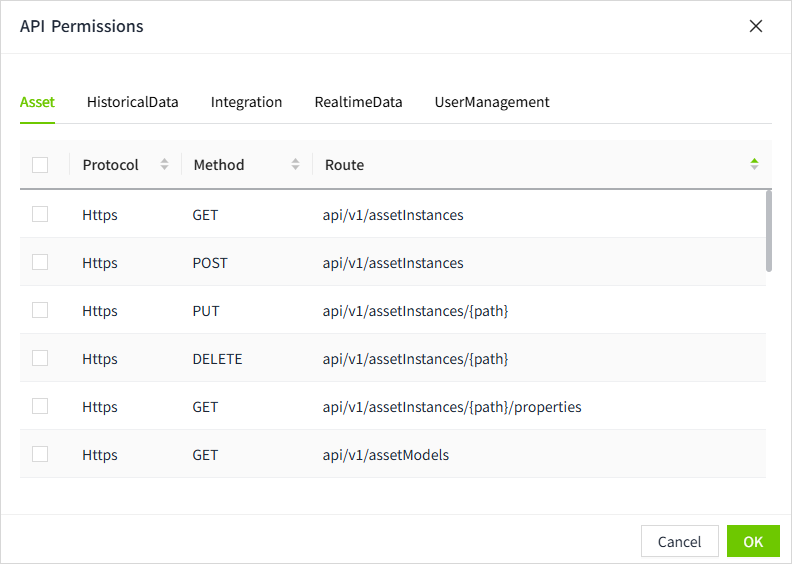Click the Route column sort arrows

click(x=754, y=164)
